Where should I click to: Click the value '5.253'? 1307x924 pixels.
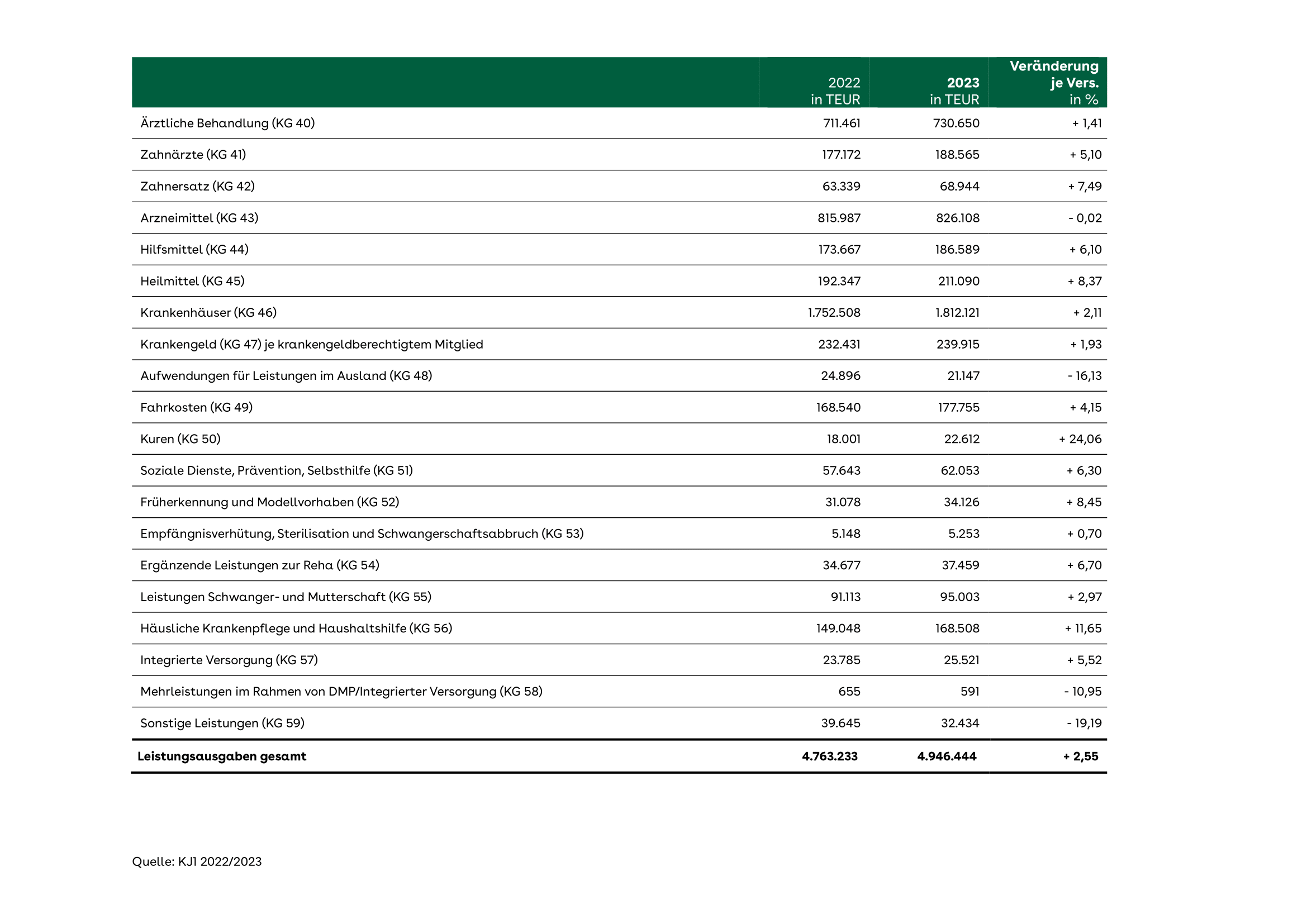pos(964,534)
